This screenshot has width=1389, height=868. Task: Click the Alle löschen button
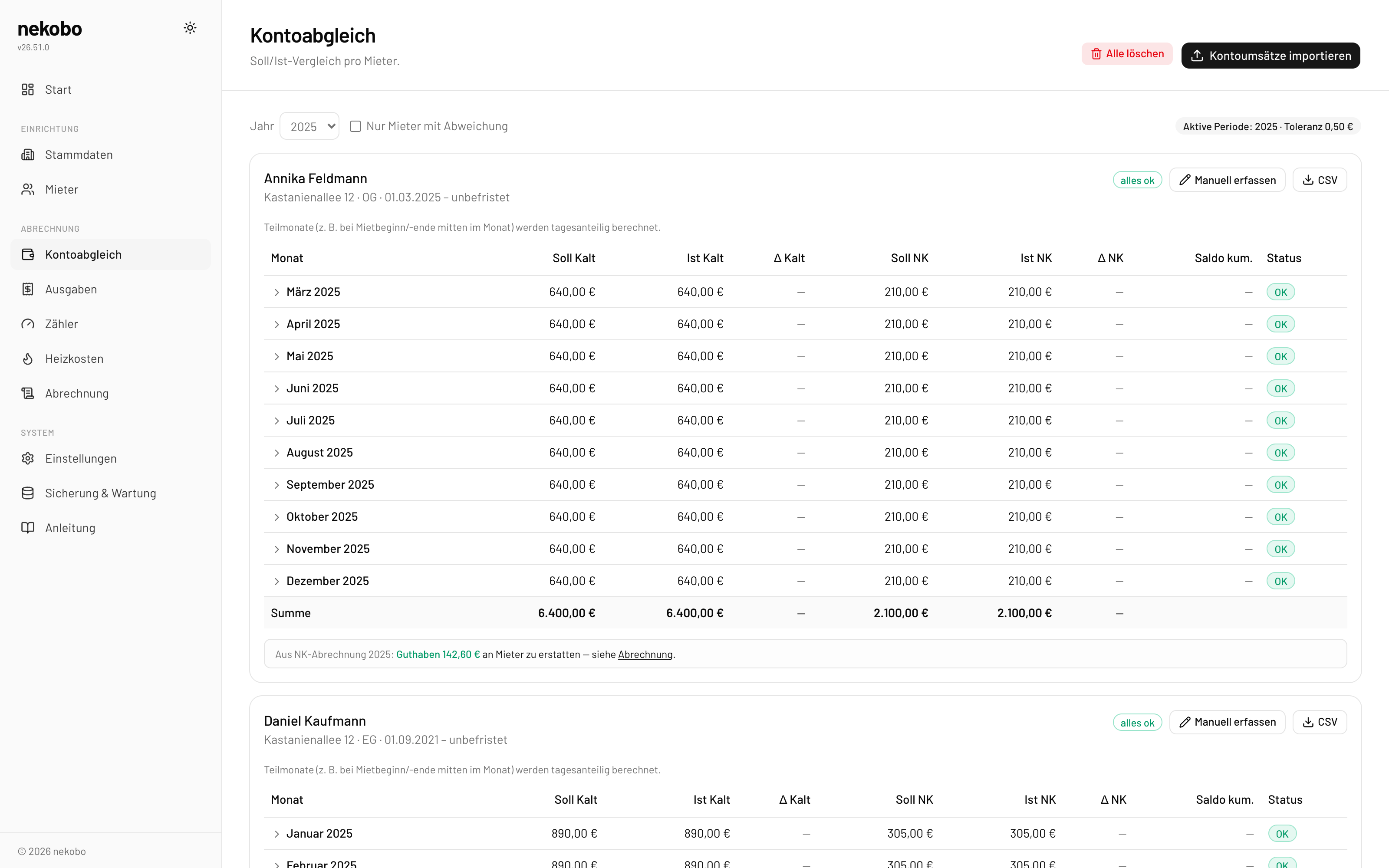[1127, 54]
